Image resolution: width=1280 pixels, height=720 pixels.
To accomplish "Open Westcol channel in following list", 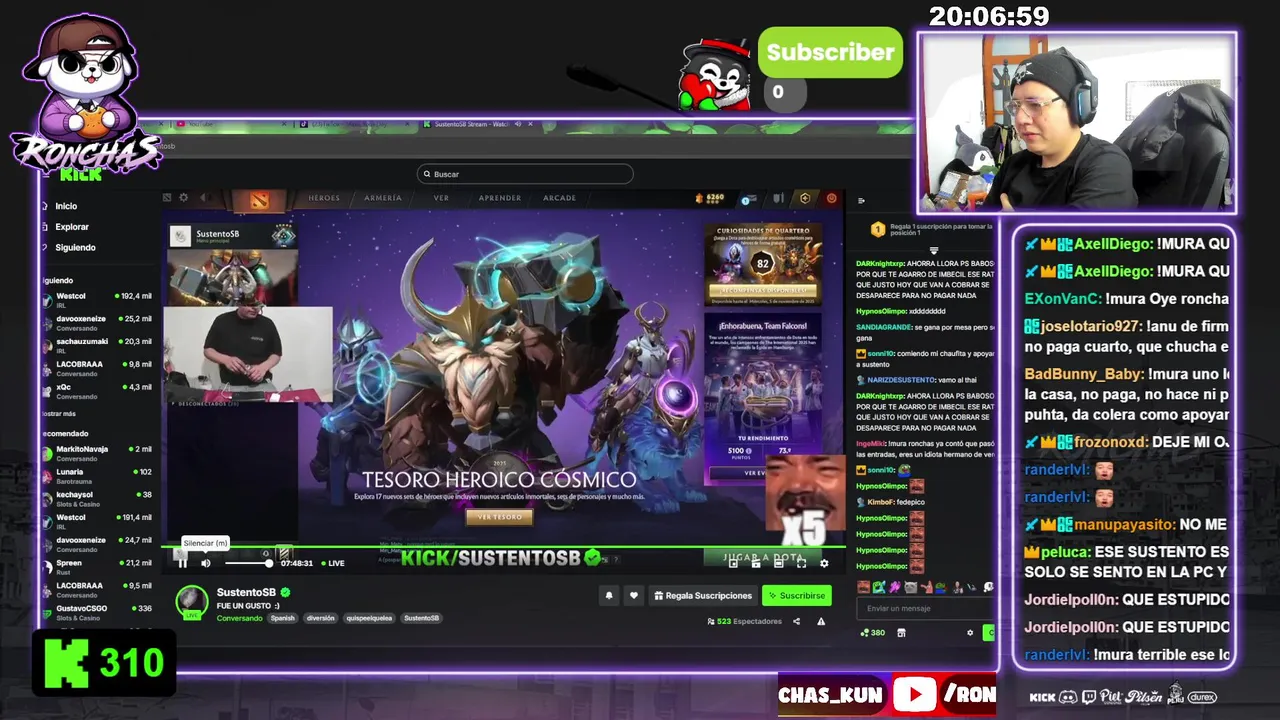I will tap(97, 300).
